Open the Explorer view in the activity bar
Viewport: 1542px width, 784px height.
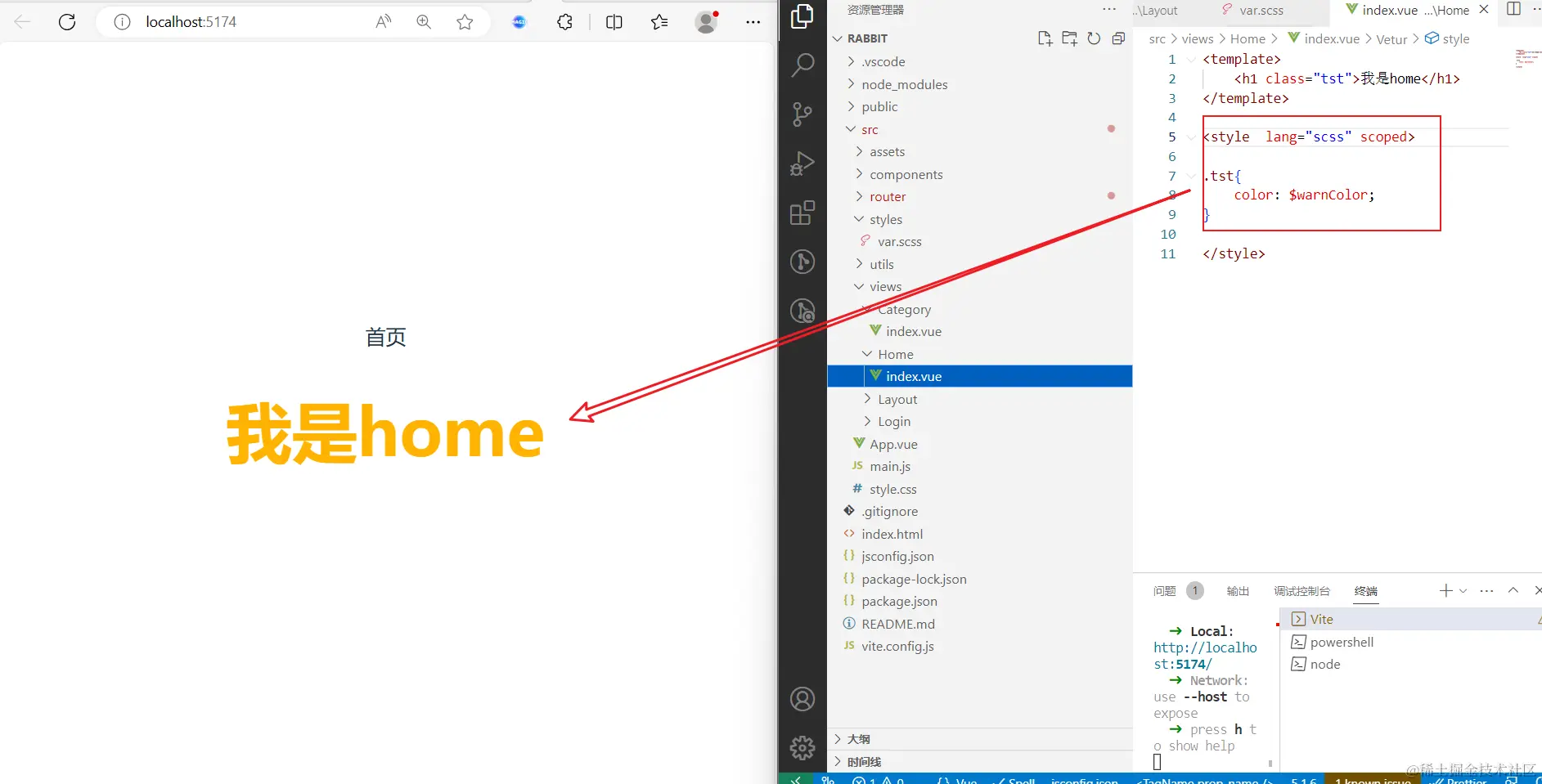802,16
